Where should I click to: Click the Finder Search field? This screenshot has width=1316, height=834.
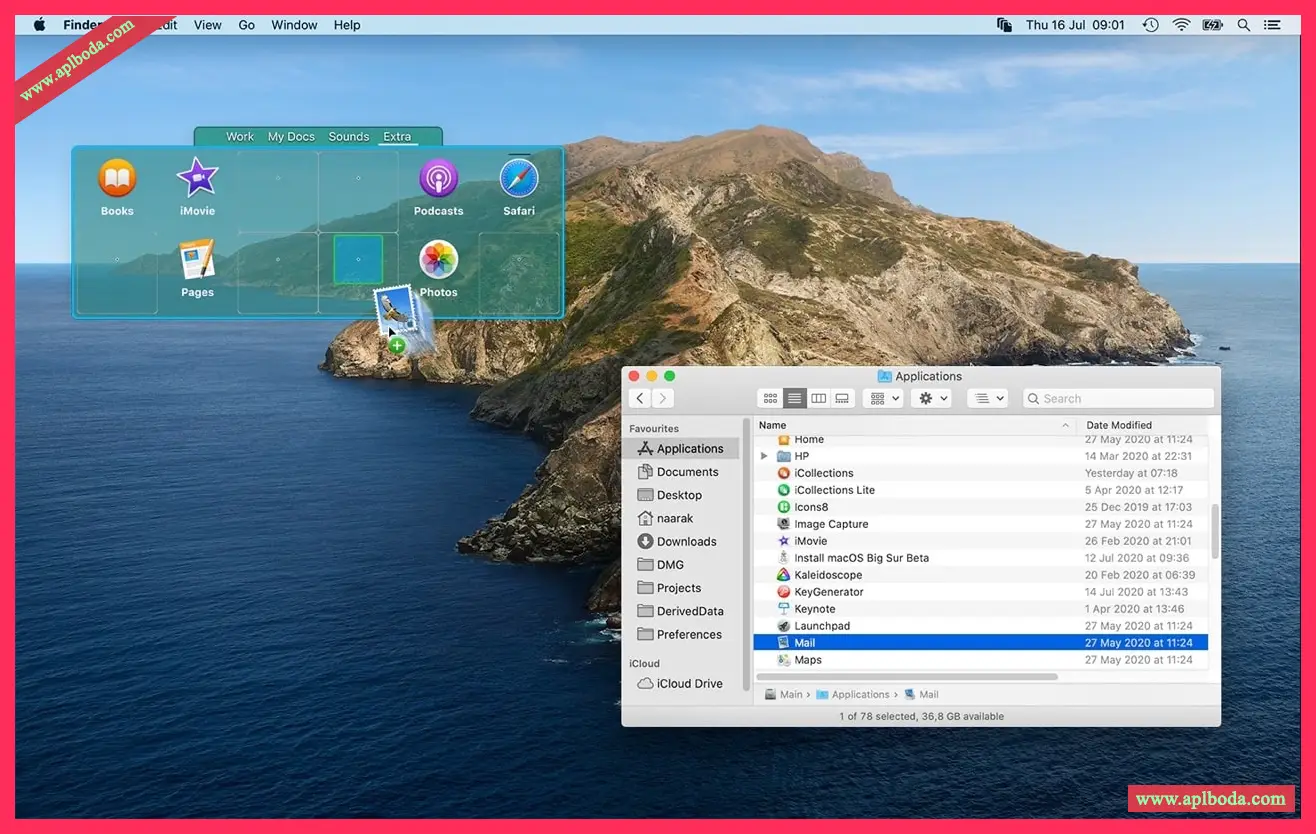pyautogui.click(x=1118, y=398)
